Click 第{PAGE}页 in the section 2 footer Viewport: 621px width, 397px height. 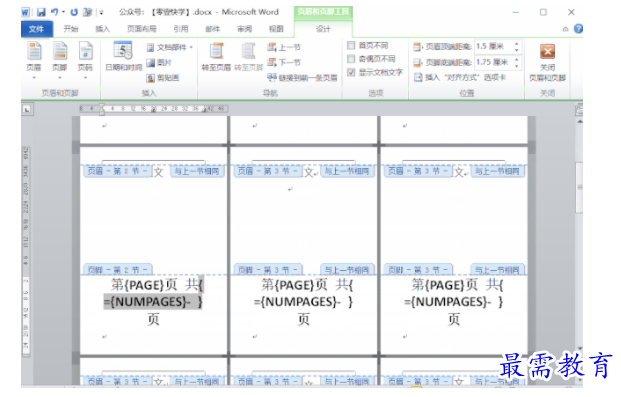[x=144, y=285]
